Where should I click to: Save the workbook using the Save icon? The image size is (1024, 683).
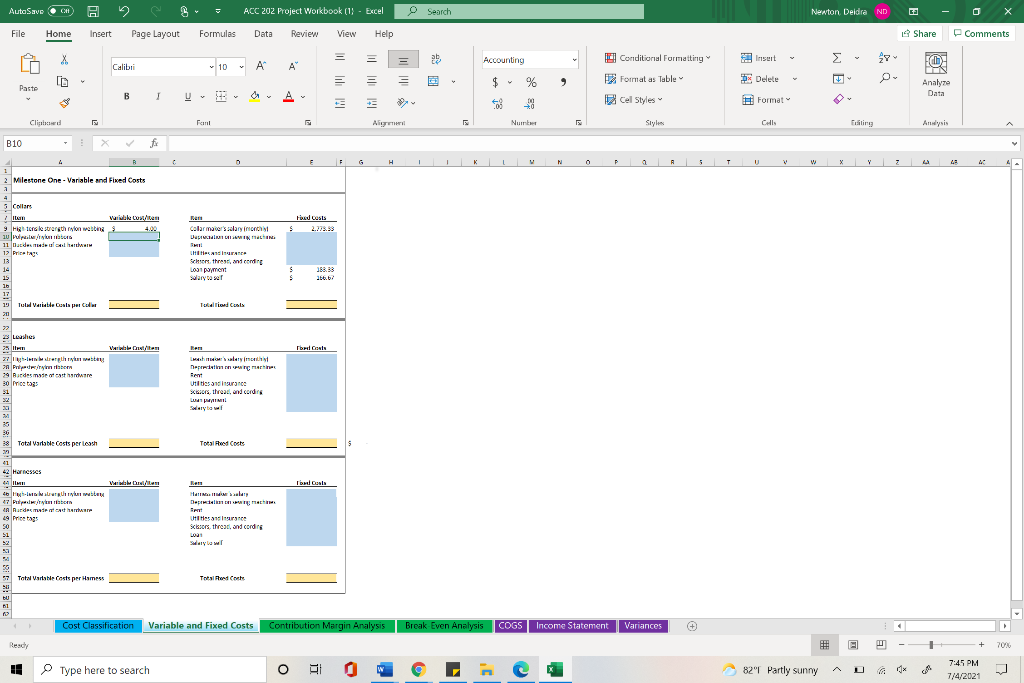(93, 11)
